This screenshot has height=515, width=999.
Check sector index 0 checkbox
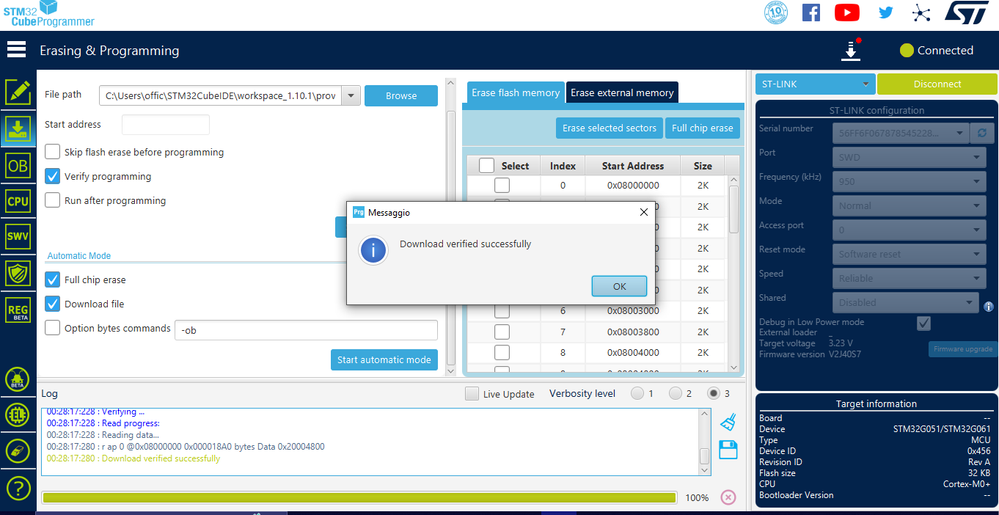tap(502, 185)
